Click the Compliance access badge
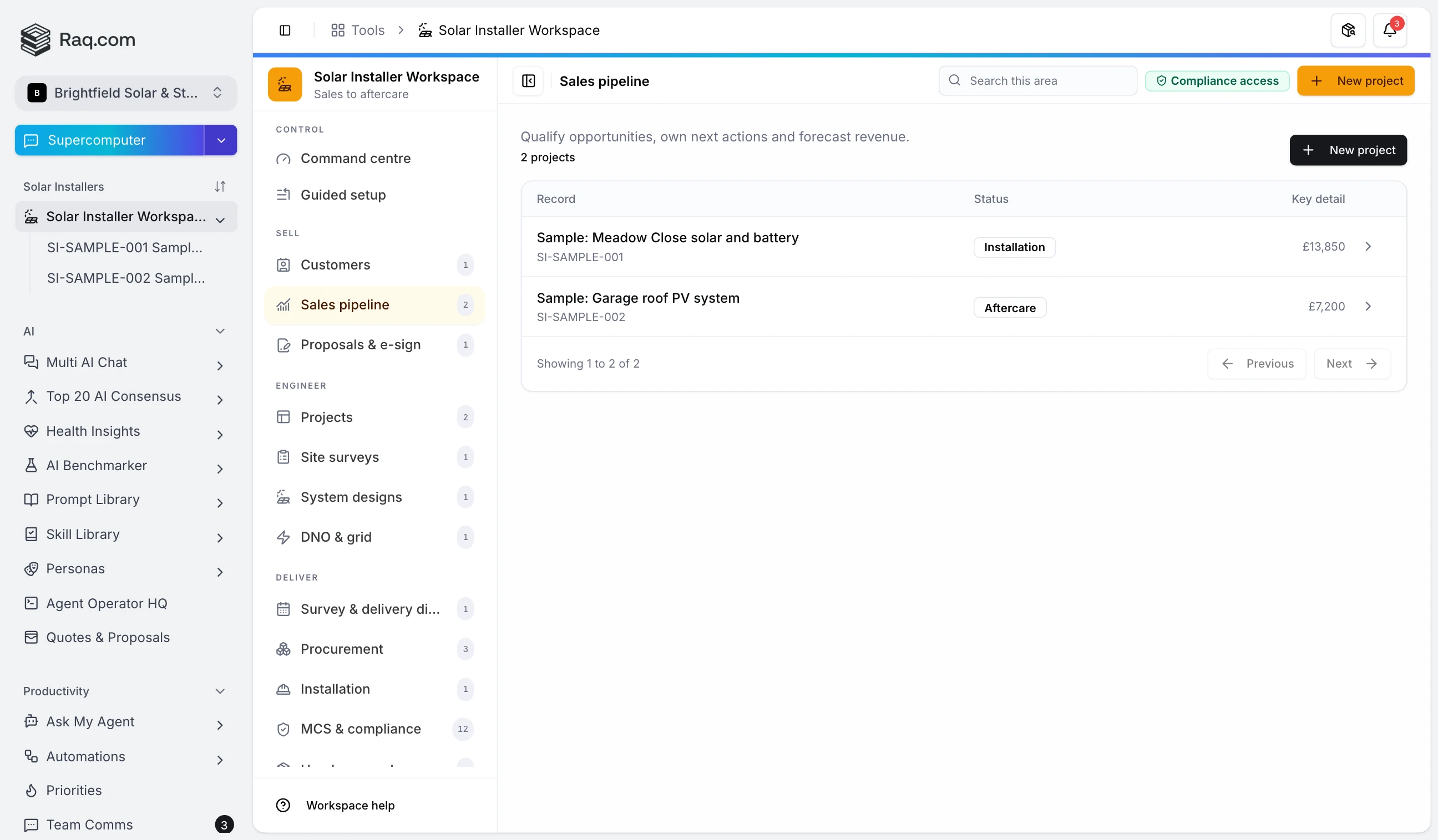 pyautogui.click(x=1217, y=81)
